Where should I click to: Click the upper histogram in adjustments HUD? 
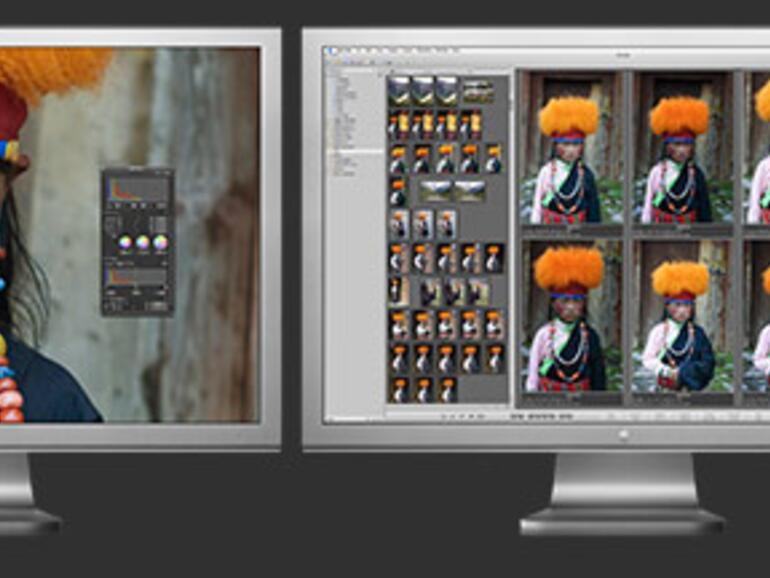tap(137, 190)
